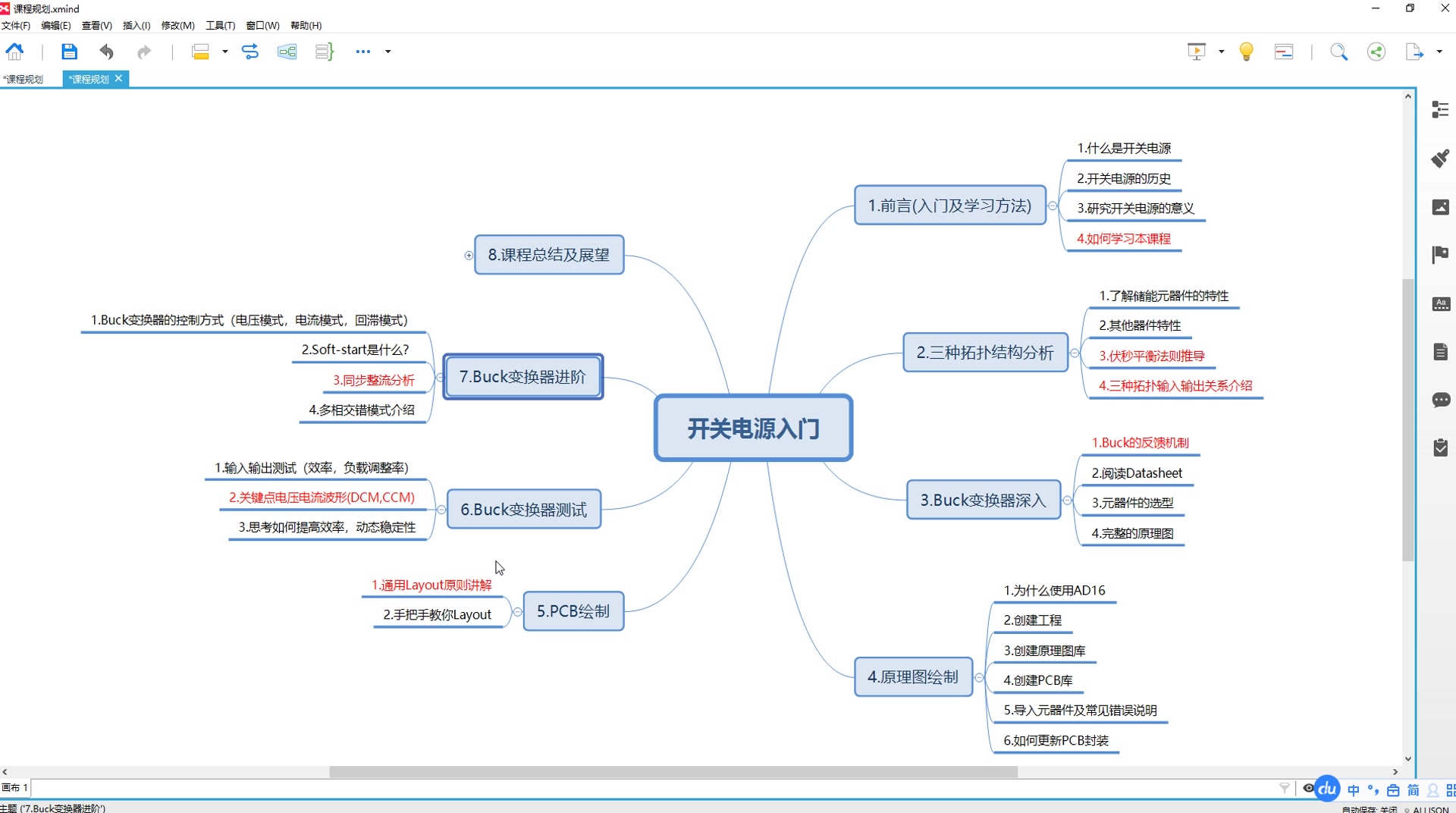The height and width of the screenshot is (813, 1456).
Task: Open the Themes panel
Action: (x=1440, y=304)
